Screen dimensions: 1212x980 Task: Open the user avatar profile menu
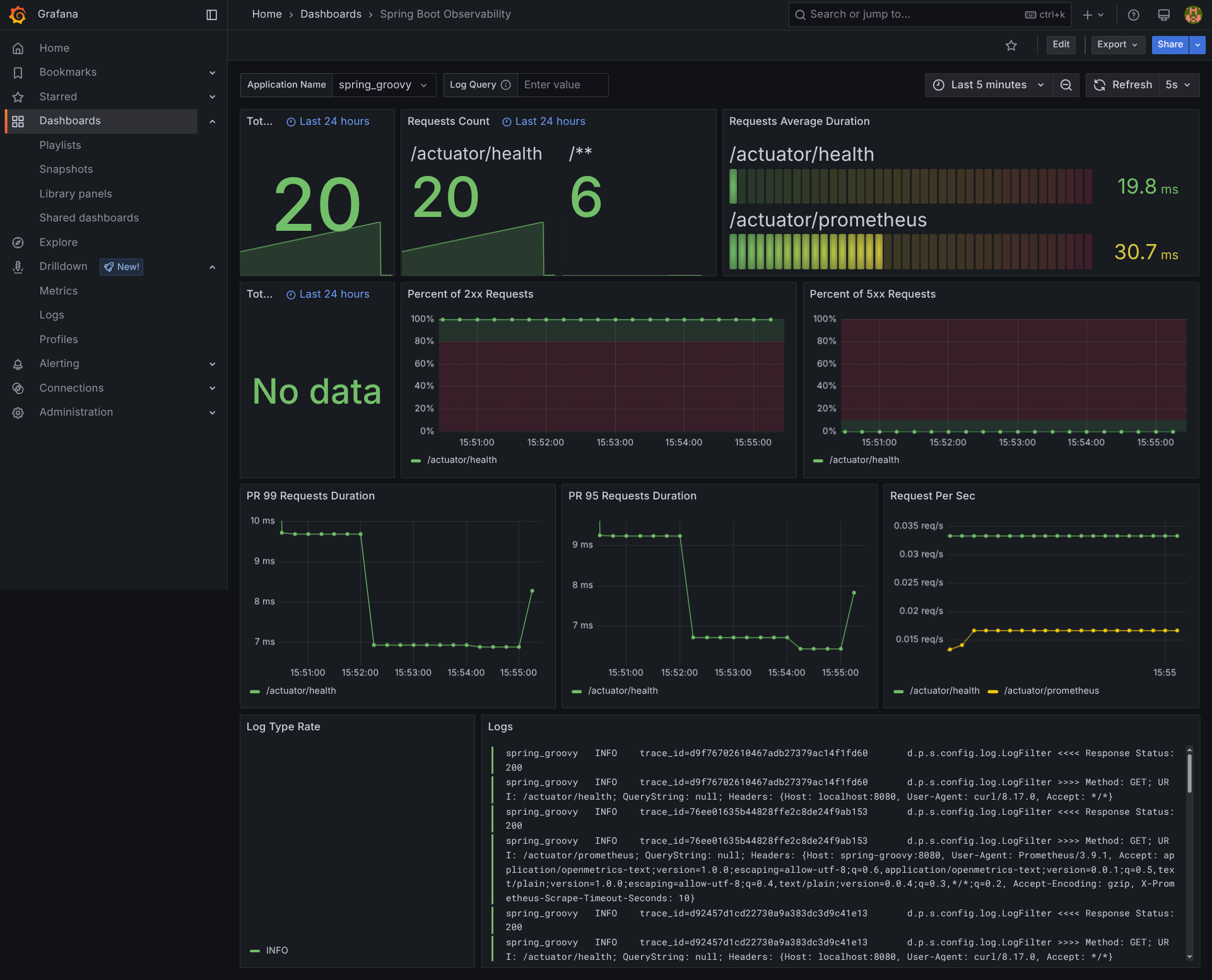[1193, 15]
